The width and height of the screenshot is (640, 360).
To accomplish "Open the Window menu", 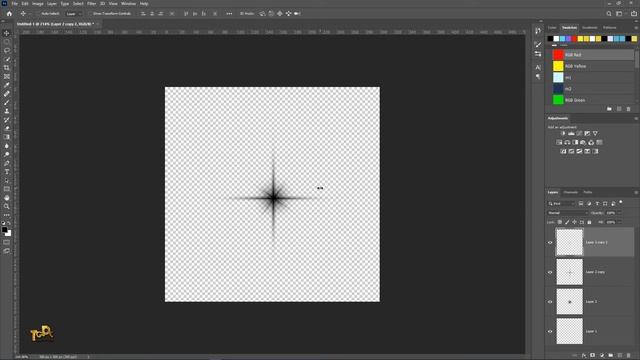I will pyautogui.click(x=129, y=4).
